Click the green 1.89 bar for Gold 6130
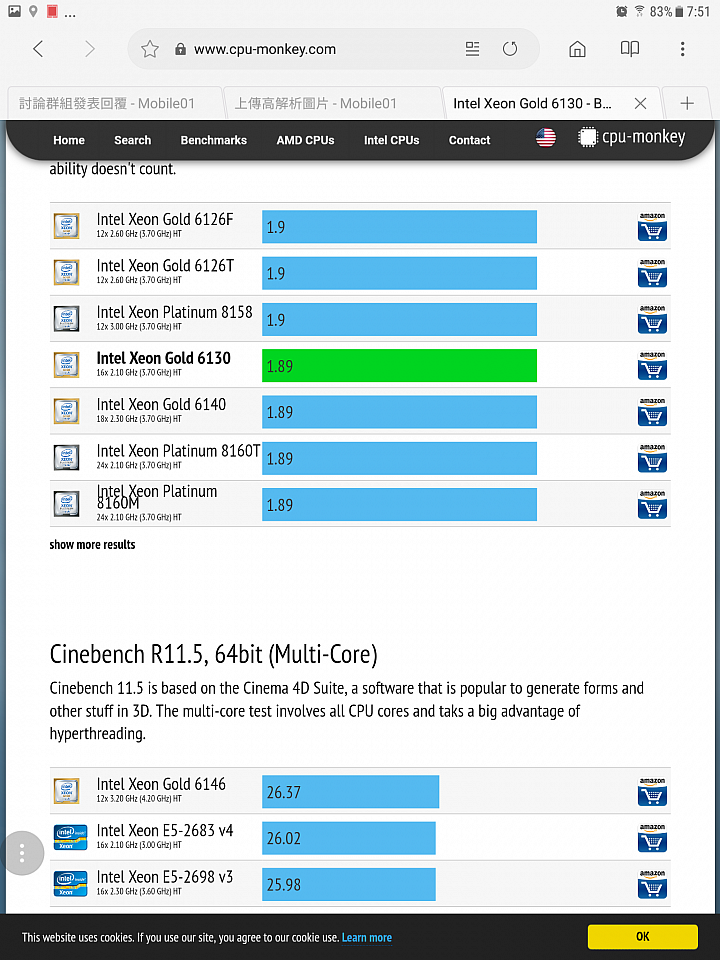The width and height of the screenshot is (720, 960). (399, 366)
